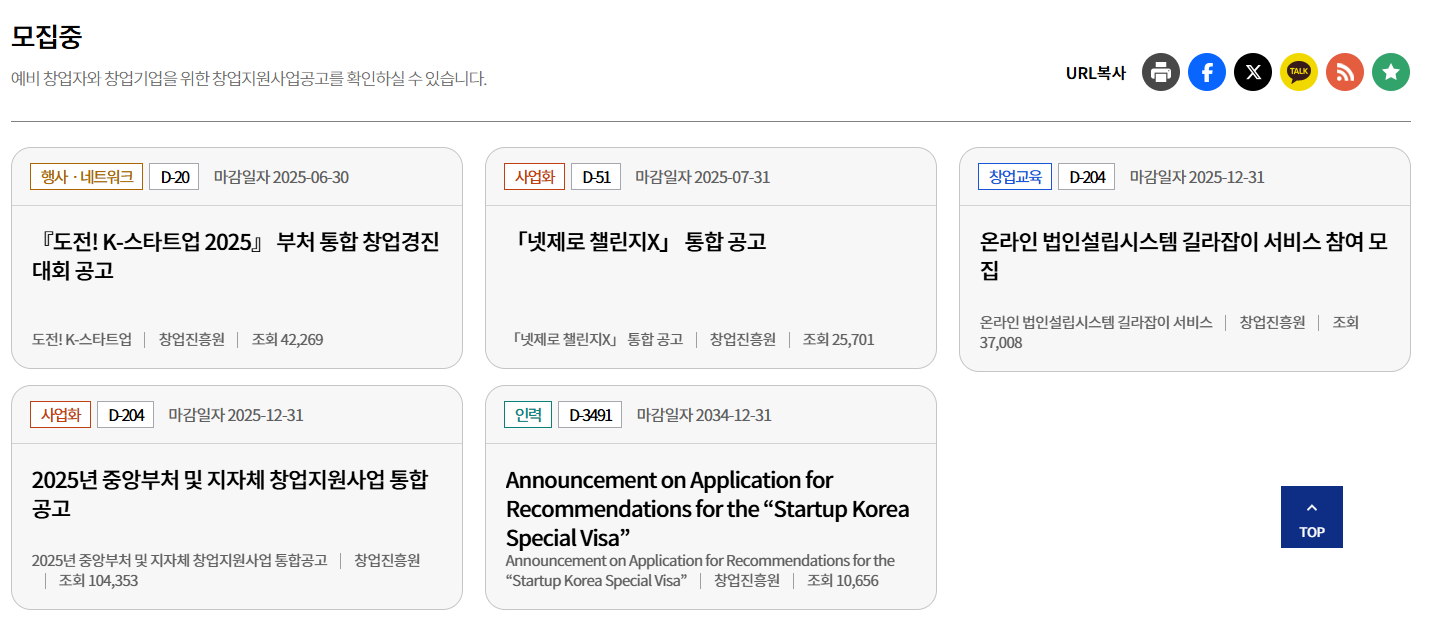Image resolution: width=1447 pixels, height=631 pixels.
Task: Click the 조회 42,269 view counter
Action: coord(289,339)
